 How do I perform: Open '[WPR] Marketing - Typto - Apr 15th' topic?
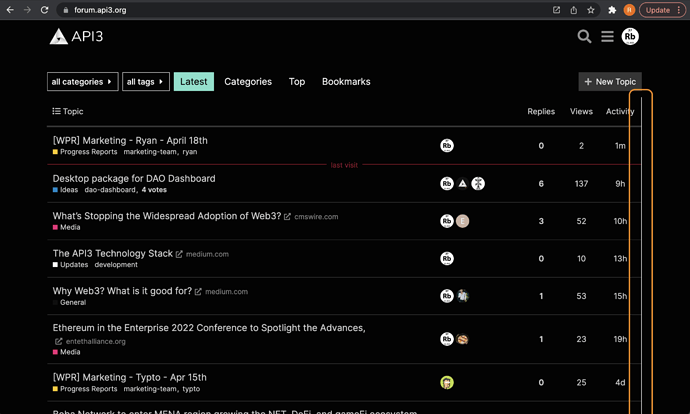coord(130,377)
